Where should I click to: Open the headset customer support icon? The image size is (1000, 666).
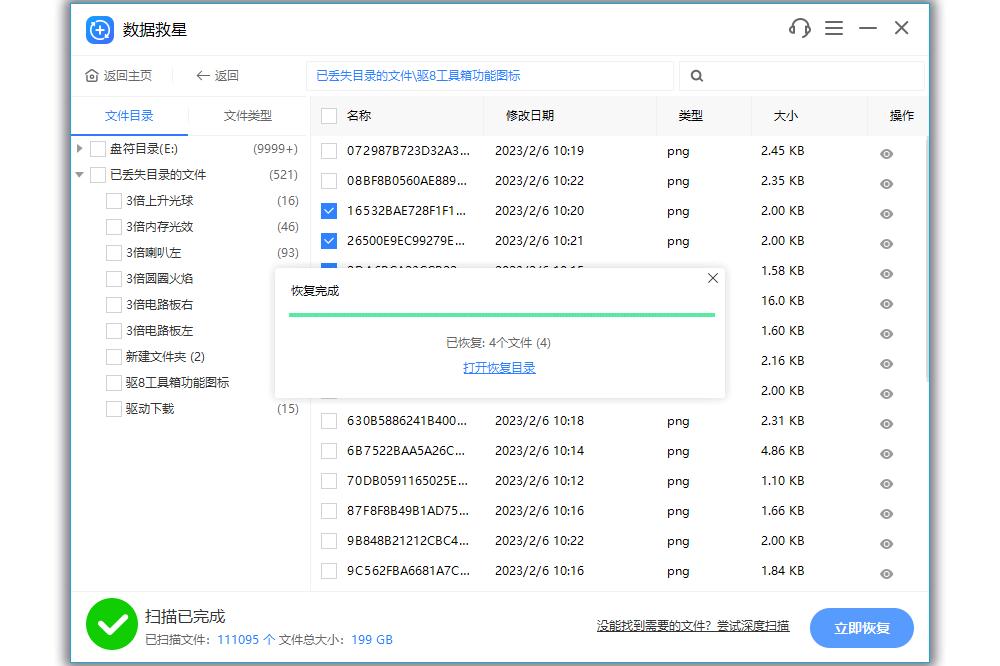click(x=799, y=29)
